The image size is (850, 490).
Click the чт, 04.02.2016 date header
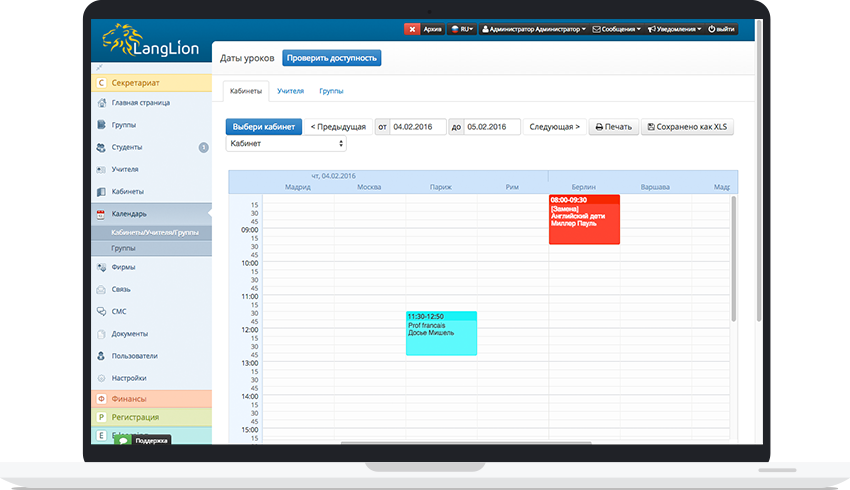tap(333, 176)
